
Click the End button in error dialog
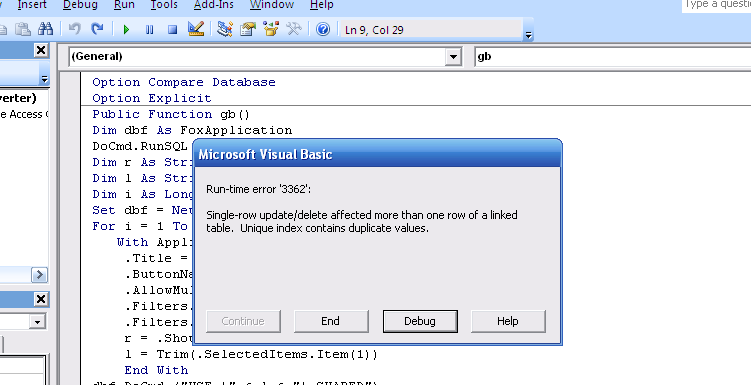(x=330, y=321)
